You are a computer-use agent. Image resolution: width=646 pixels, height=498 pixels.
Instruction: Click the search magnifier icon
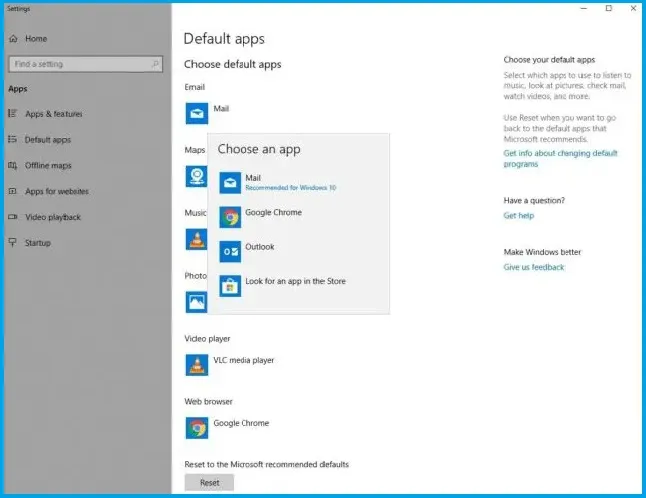point(155,64)
